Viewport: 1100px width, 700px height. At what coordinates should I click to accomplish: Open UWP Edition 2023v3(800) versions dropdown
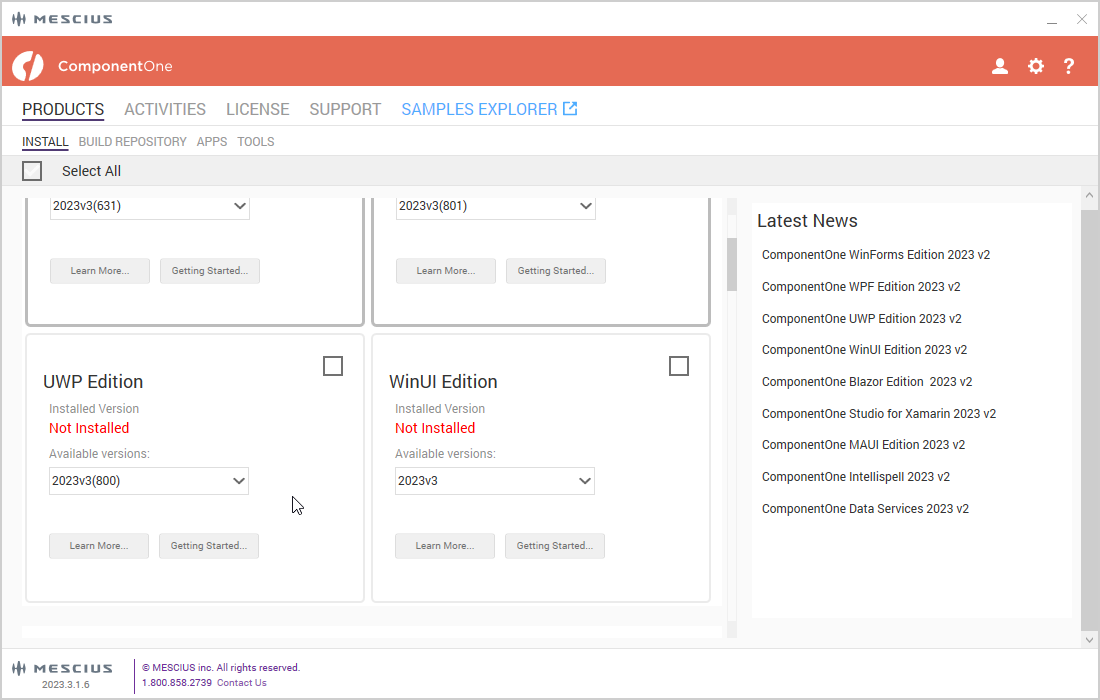tap(149, 481)
